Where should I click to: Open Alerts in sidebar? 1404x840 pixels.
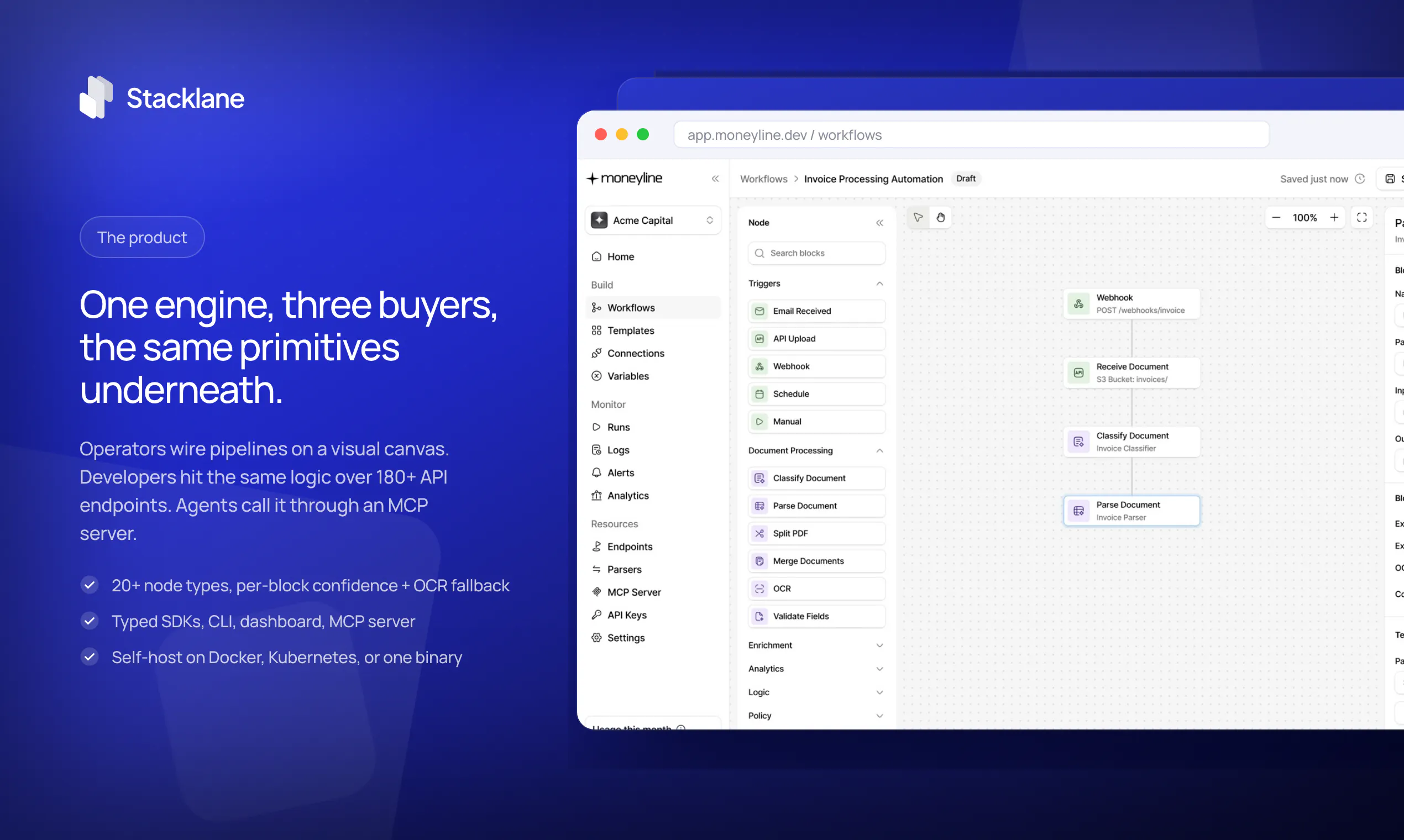tap(653, 473)
